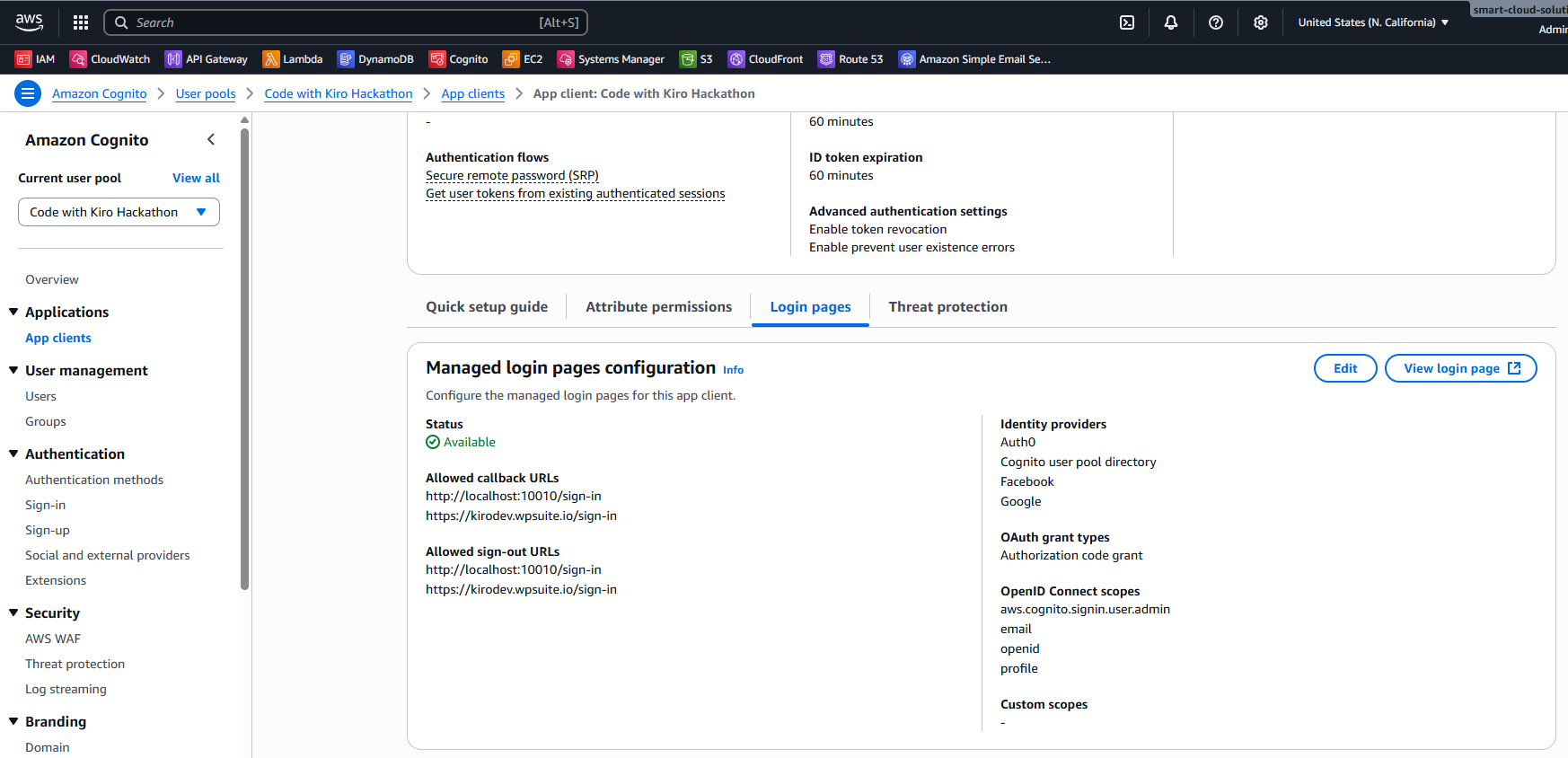
Task: Open the current user pool dropdown
Action: tap(119, 212)
